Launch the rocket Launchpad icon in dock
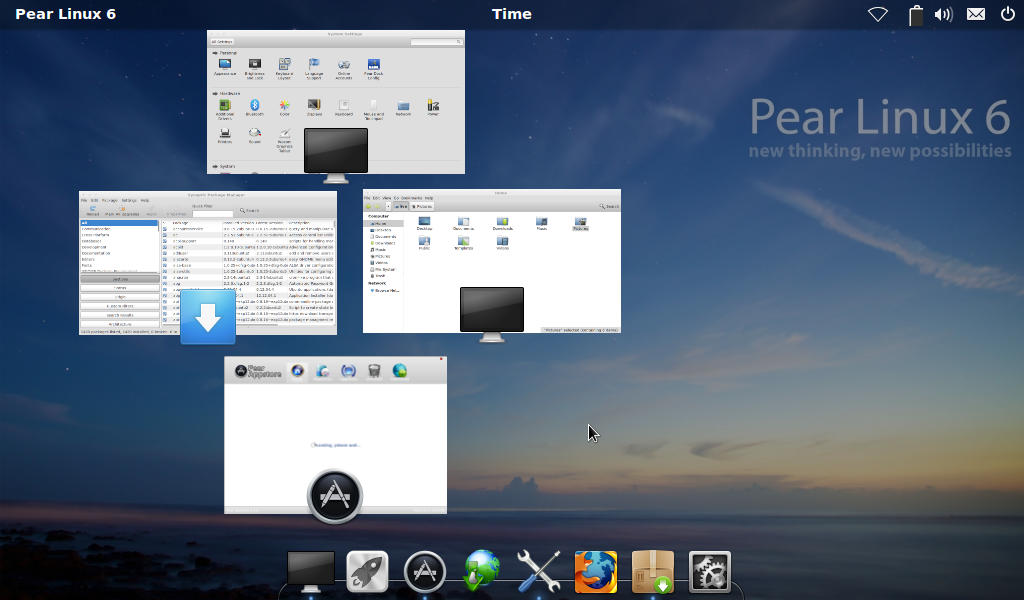Screen dimensions: 1024x600 pos(367,571)
